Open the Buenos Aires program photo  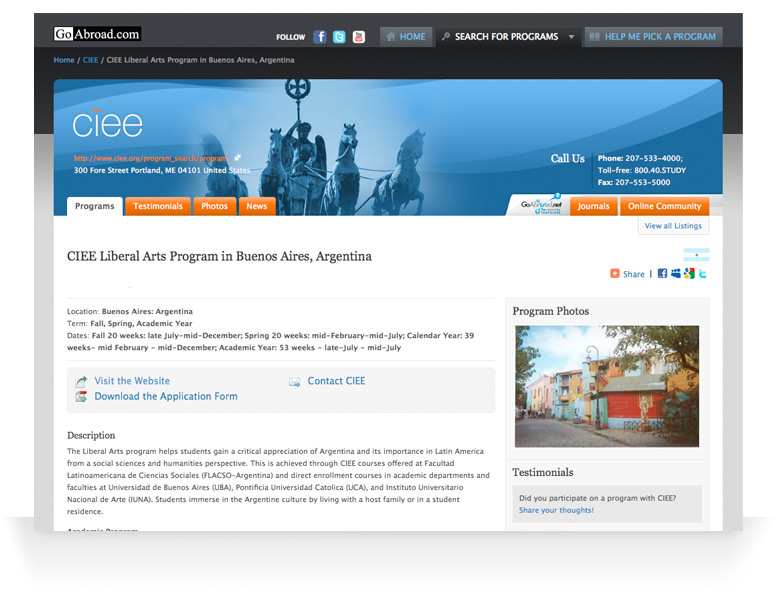coord(607,386)
